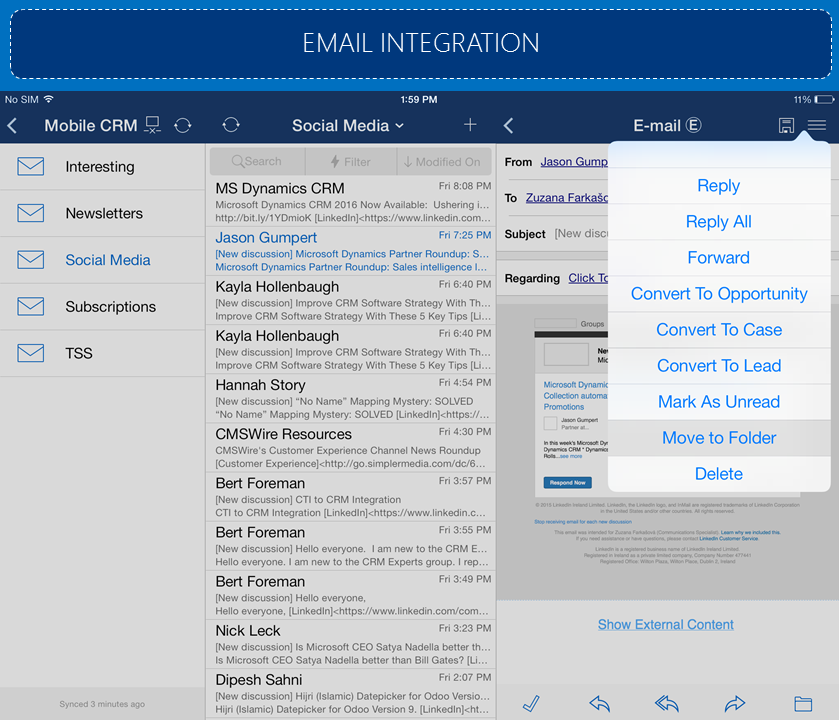The image size is (839, 720).
Task: Click the refresh icon left of Social Media
Action: tap(231, 125)
